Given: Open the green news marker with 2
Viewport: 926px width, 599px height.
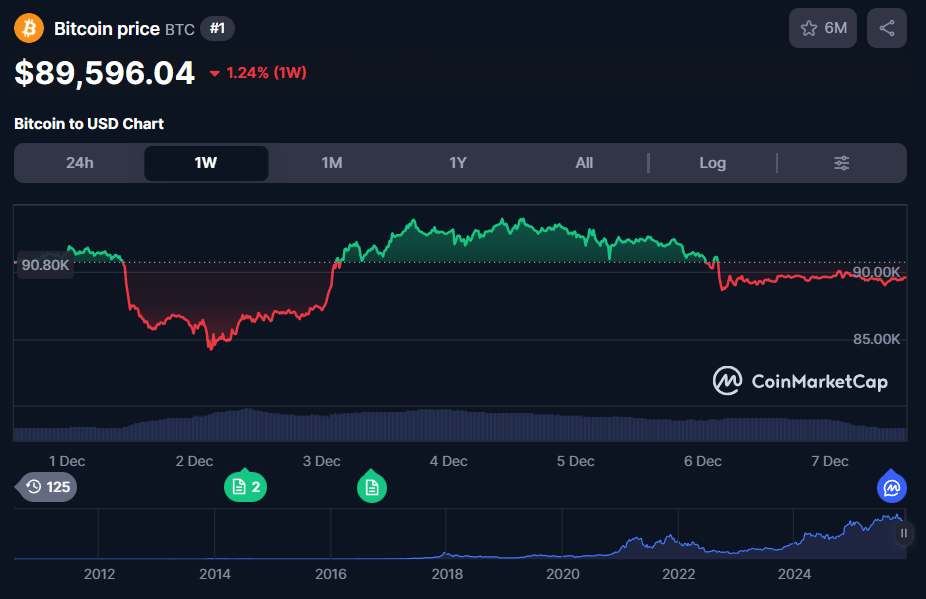Looking at the screenshot, I should click(x=245, y=486).
